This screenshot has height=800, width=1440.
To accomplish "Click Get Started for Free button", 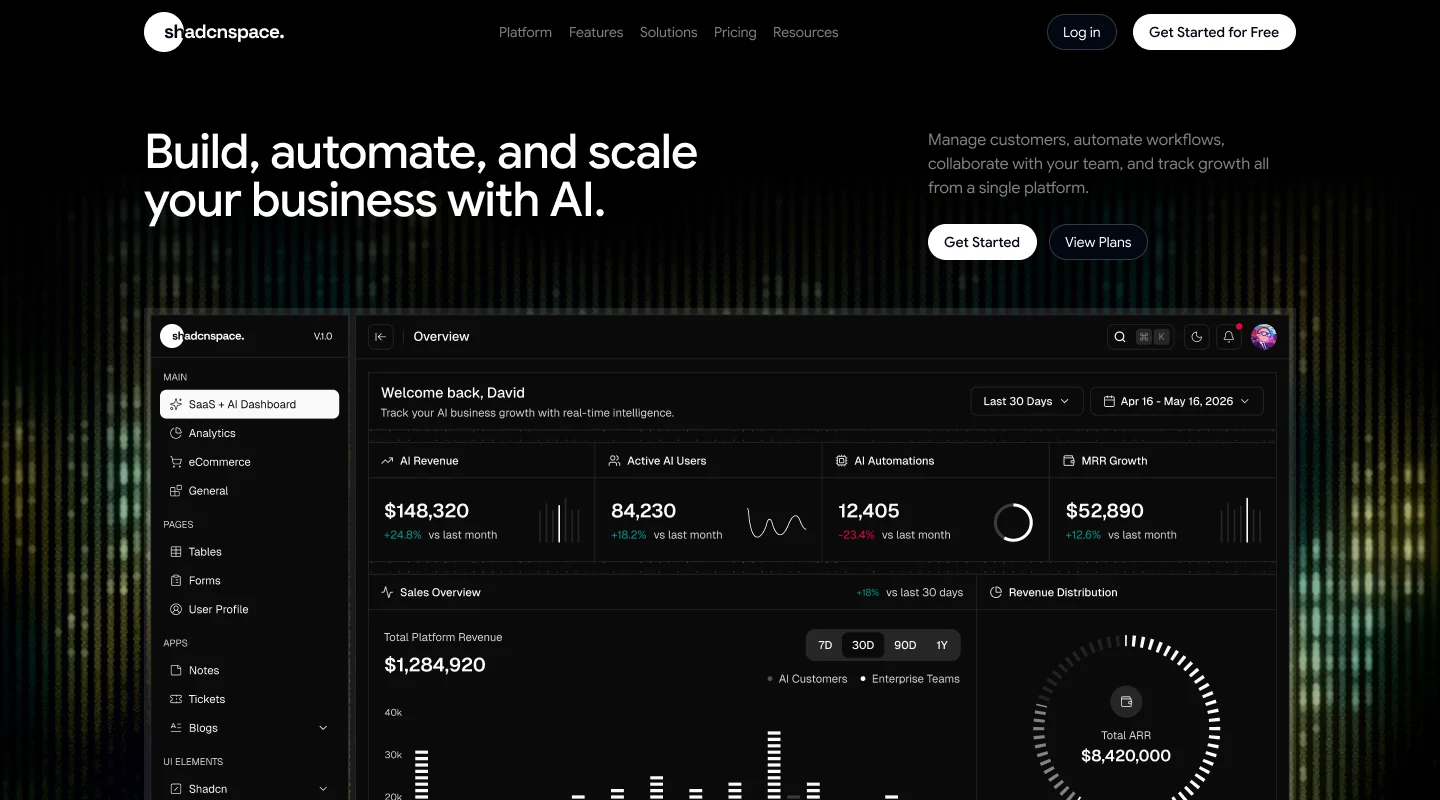I will 1214,32.
